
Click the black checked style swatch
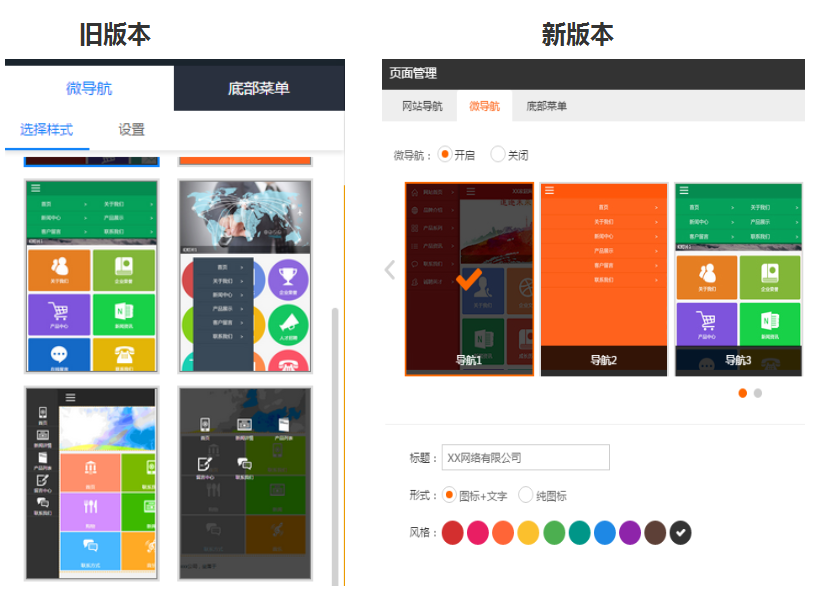[680, 533]
